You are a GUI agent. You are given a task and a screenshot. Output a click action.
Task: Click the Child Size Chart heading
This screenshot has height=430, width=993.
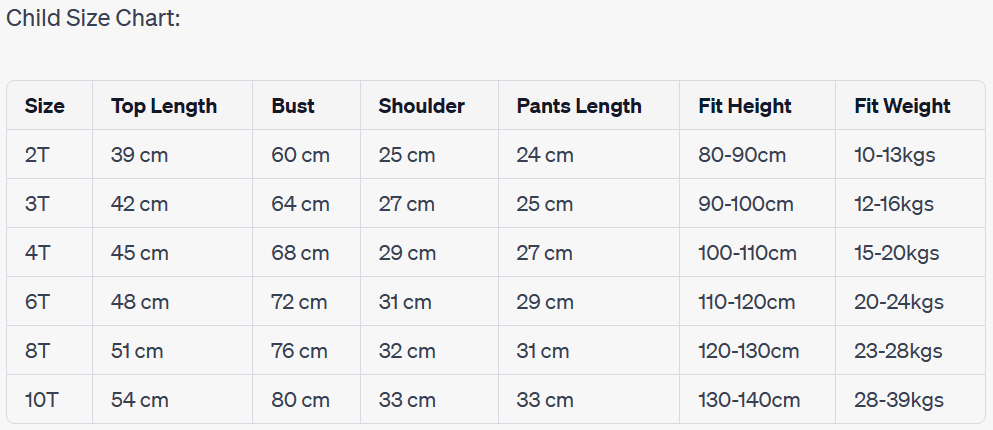click(93, 19)
